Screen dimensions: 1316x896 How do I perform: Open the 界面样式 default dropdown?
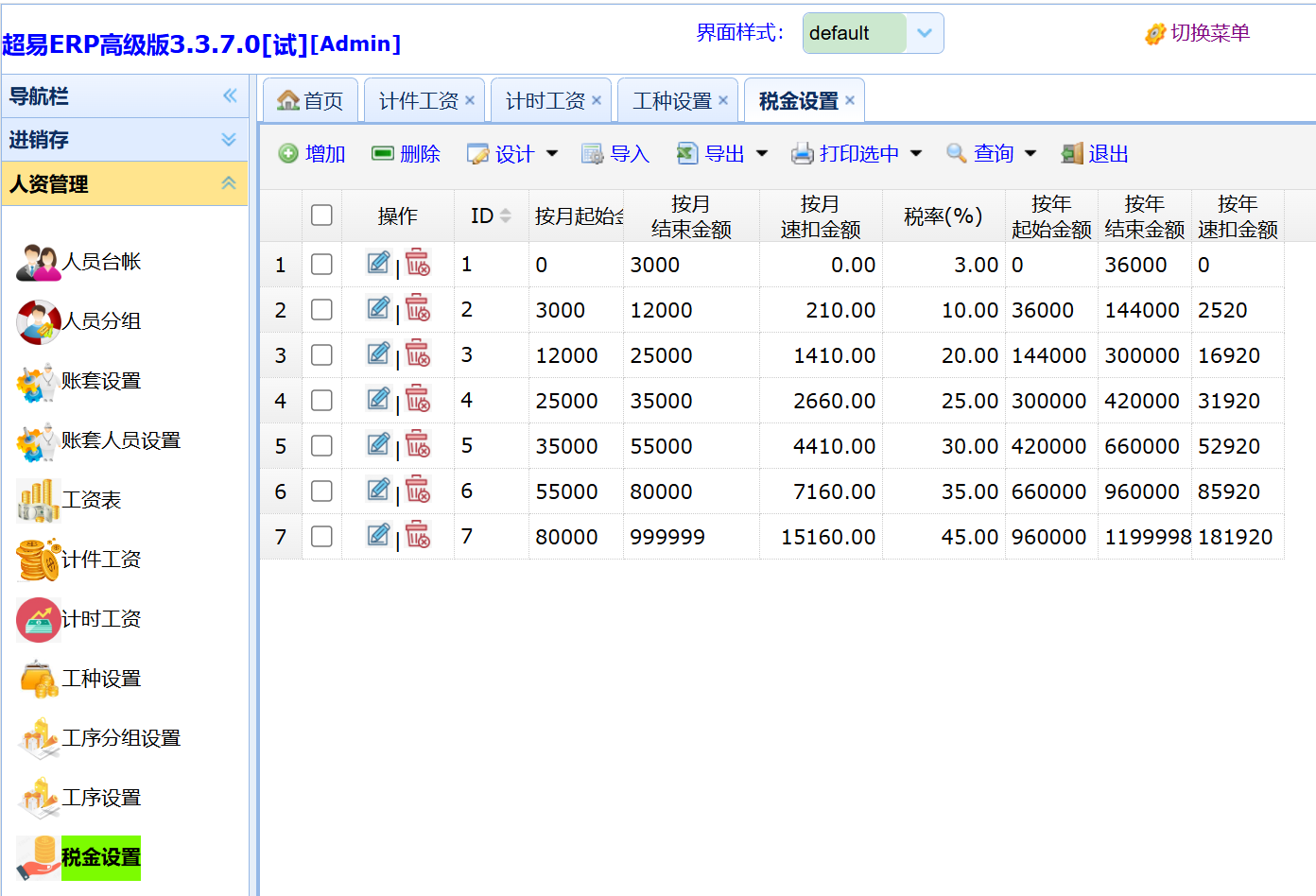(x=924, y=33)
